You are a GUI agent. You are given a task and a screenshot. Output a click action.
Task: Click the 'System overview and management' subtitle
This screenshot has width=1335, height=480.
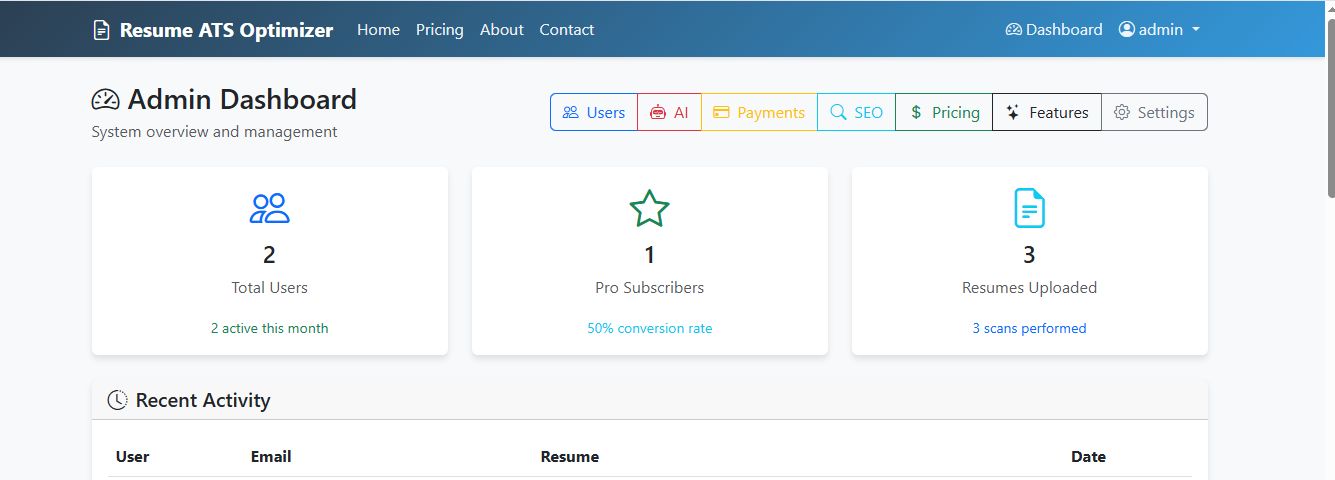click(215, 132)
